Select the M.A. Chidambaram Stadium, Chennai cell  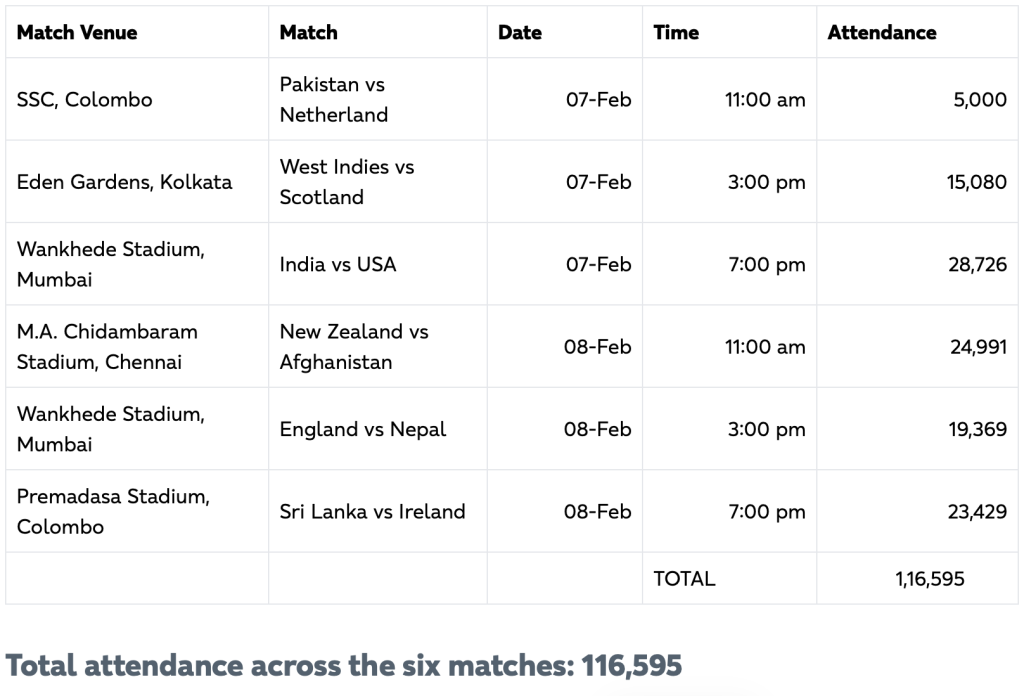pyautogui.click(x=107, y=347)
